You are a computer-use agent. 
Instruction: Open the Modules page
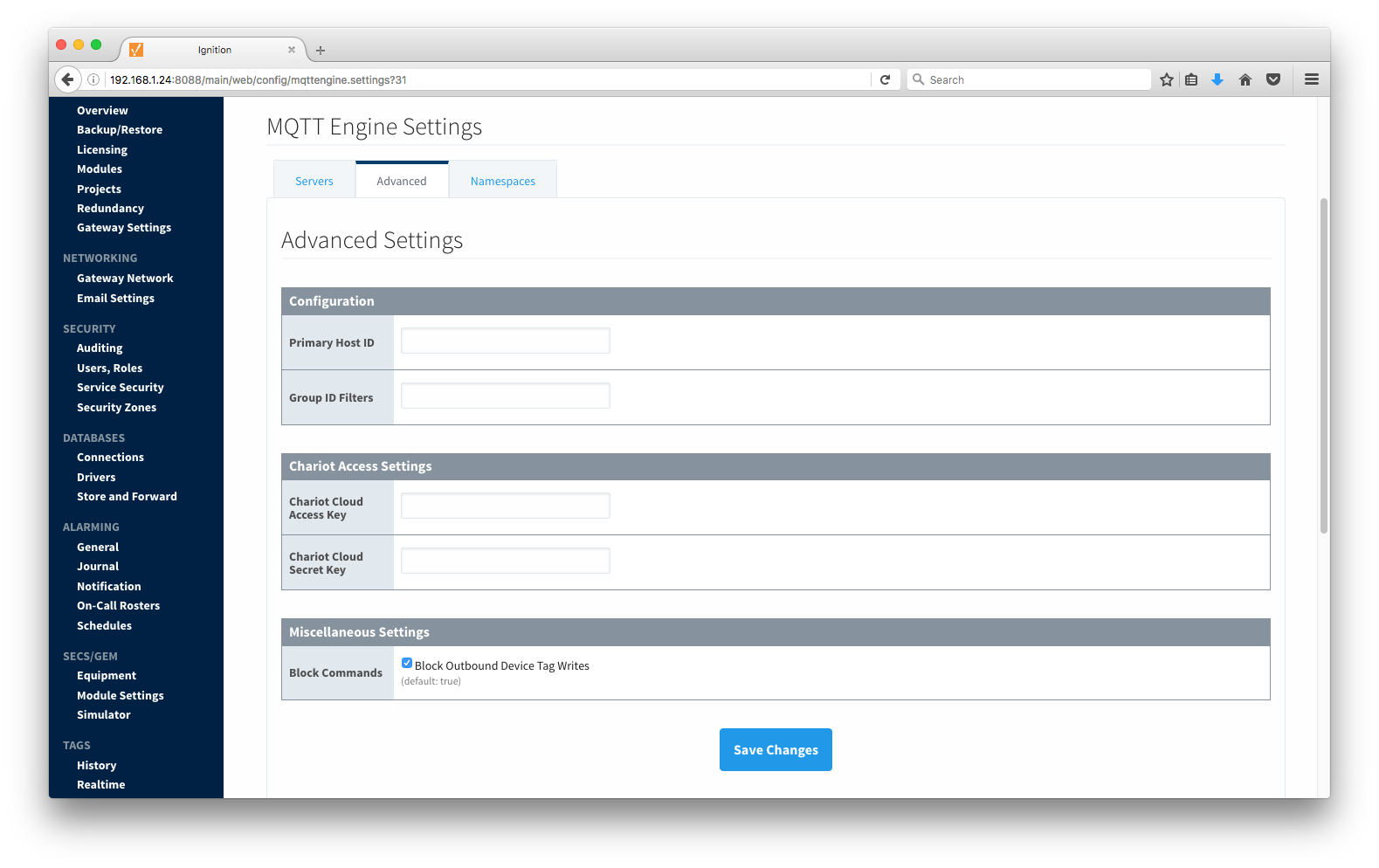100,169
